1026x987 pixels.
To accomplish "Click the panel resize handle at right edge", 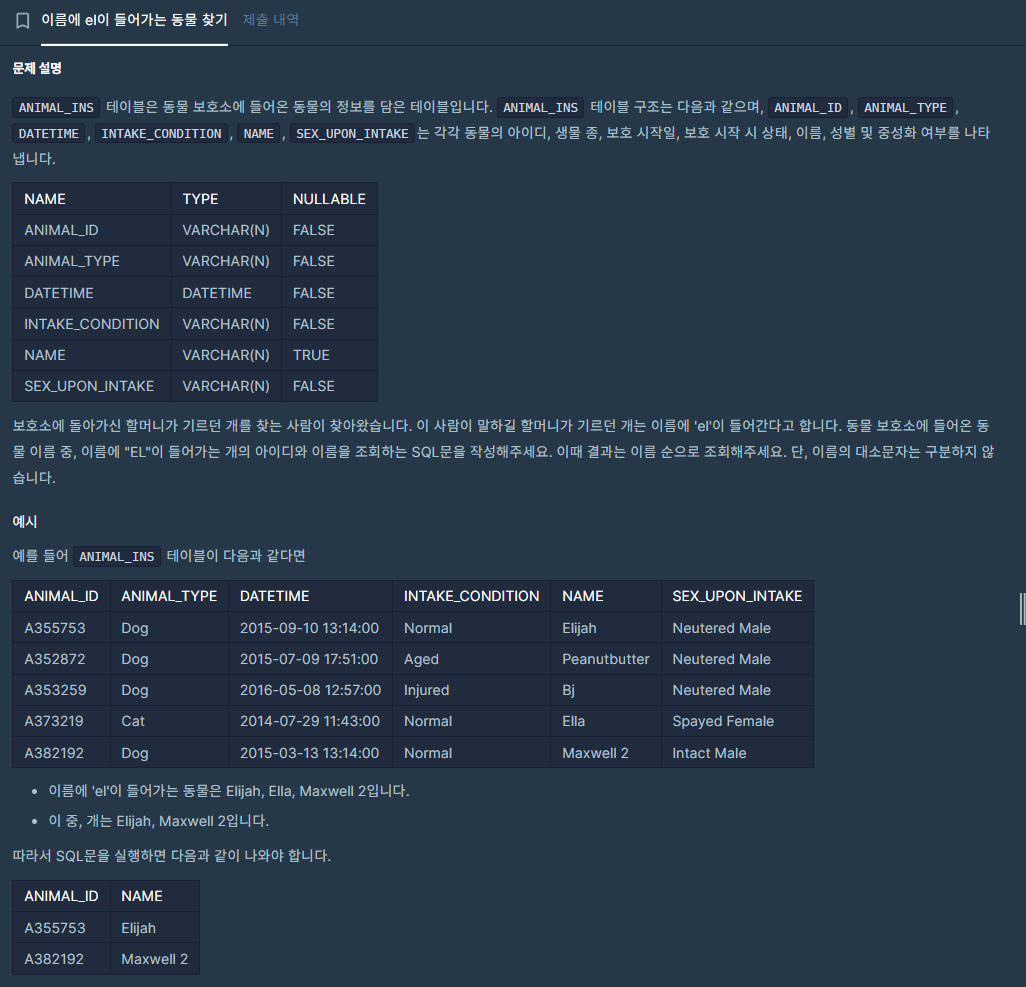I will [x=1022, y=609].
